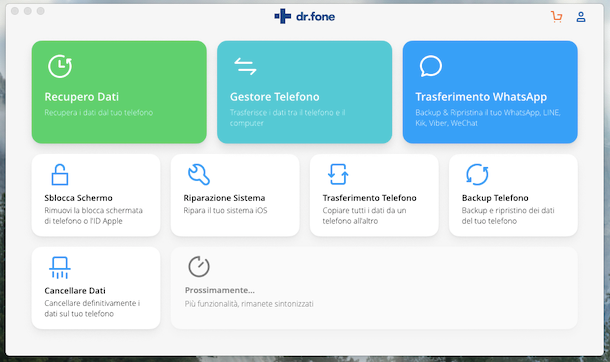Image resolution: width=610 pixels, height=362 pixels.
Task: Click the Cancellare Dati shredder icon
Action: (x=60, y=268)
